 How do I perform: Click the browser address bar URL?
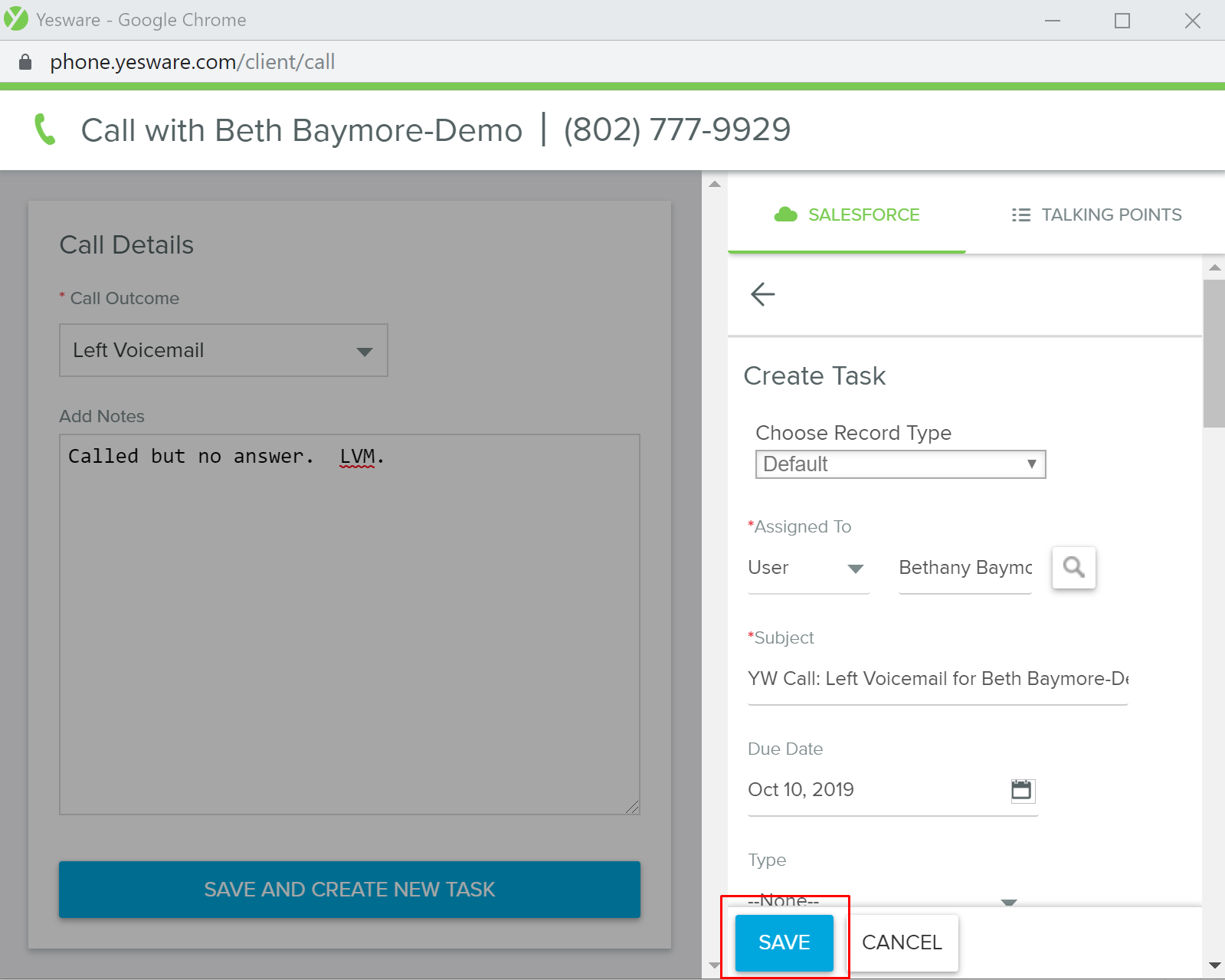pos(192,62)
